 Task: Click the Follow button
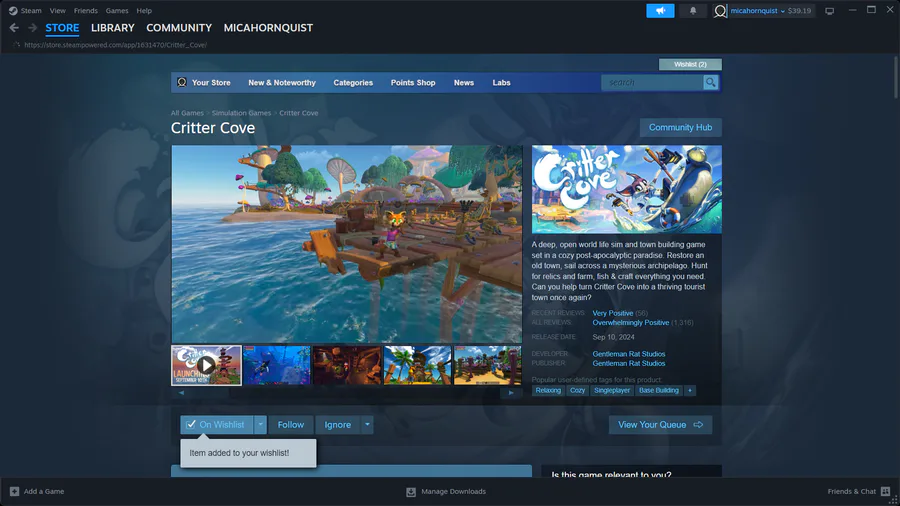pos(290,425)
